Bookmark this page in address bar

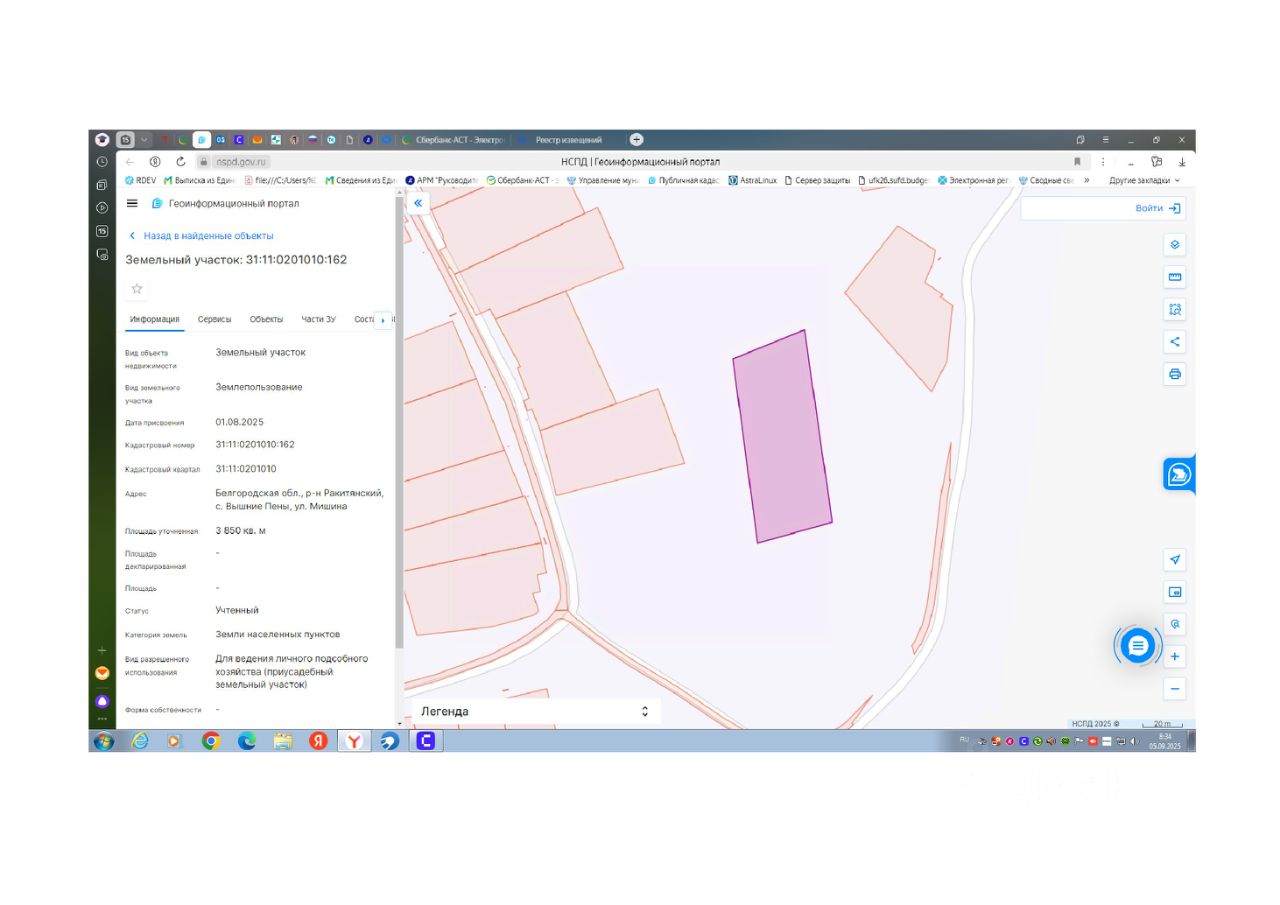[1077, 161]
